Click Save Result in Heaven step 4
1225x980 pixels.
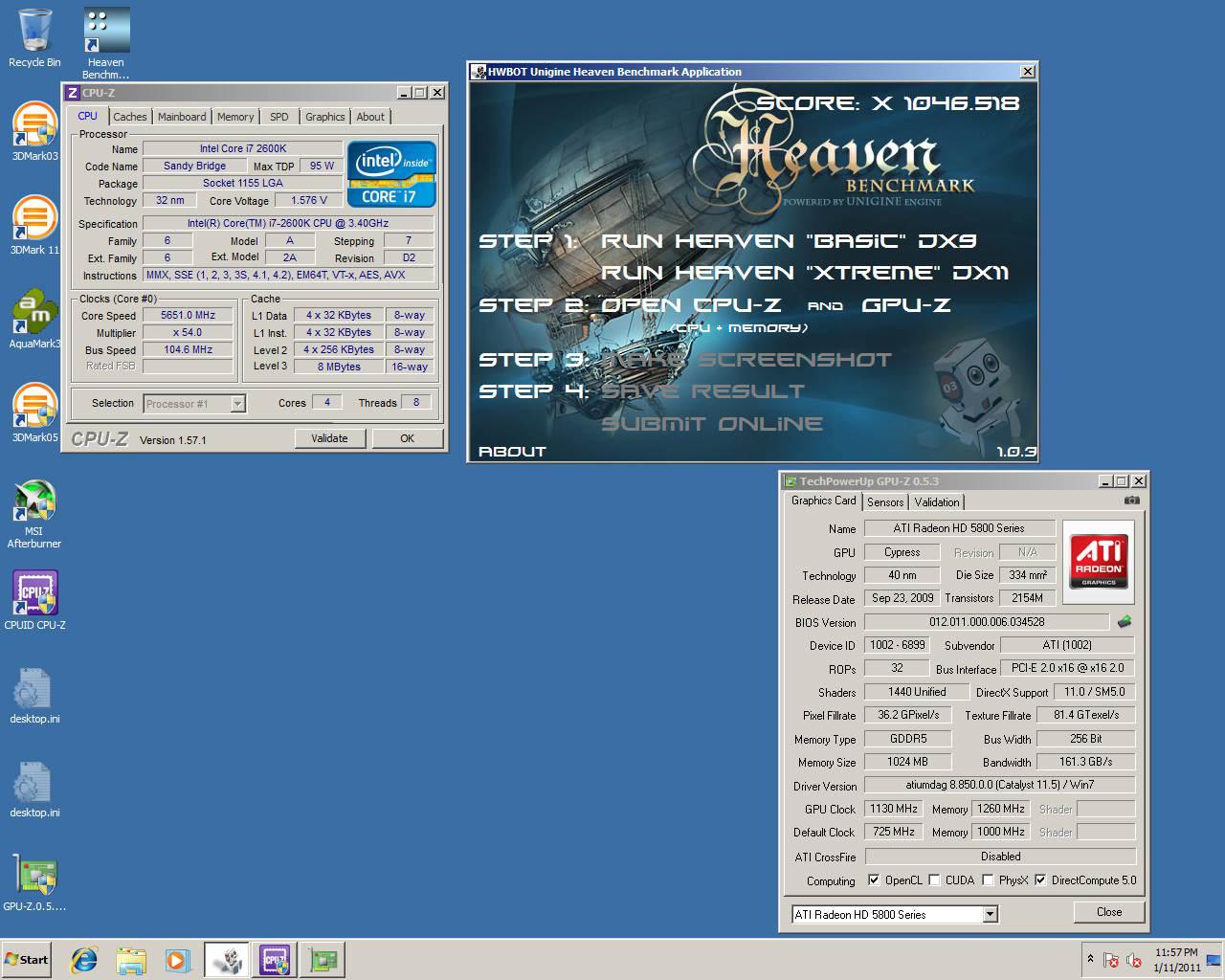click(702, 391)
